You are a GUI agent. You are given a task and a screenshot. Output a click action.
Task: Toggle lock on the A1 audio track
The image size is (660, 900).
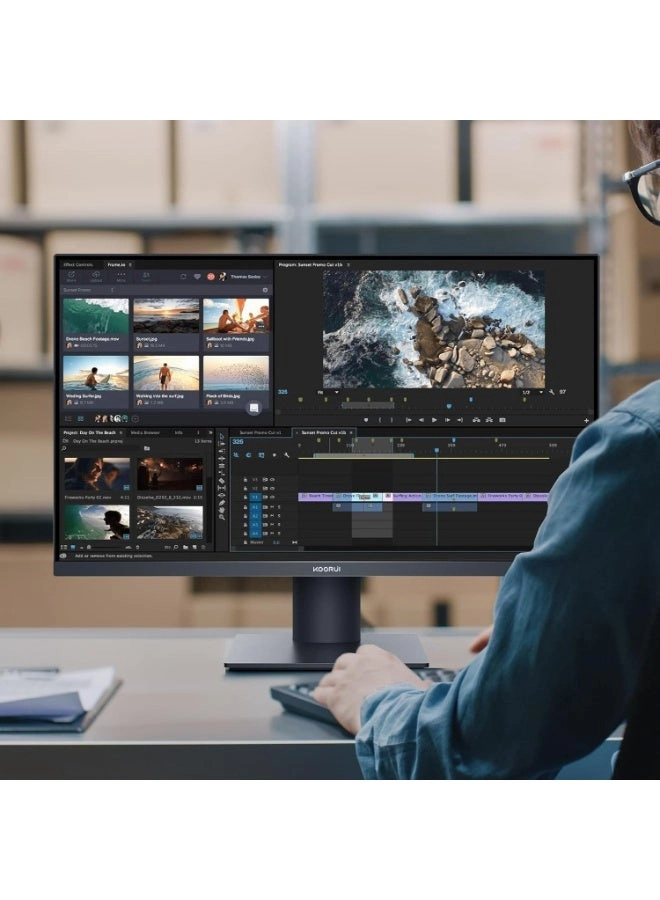pos(245,507)
